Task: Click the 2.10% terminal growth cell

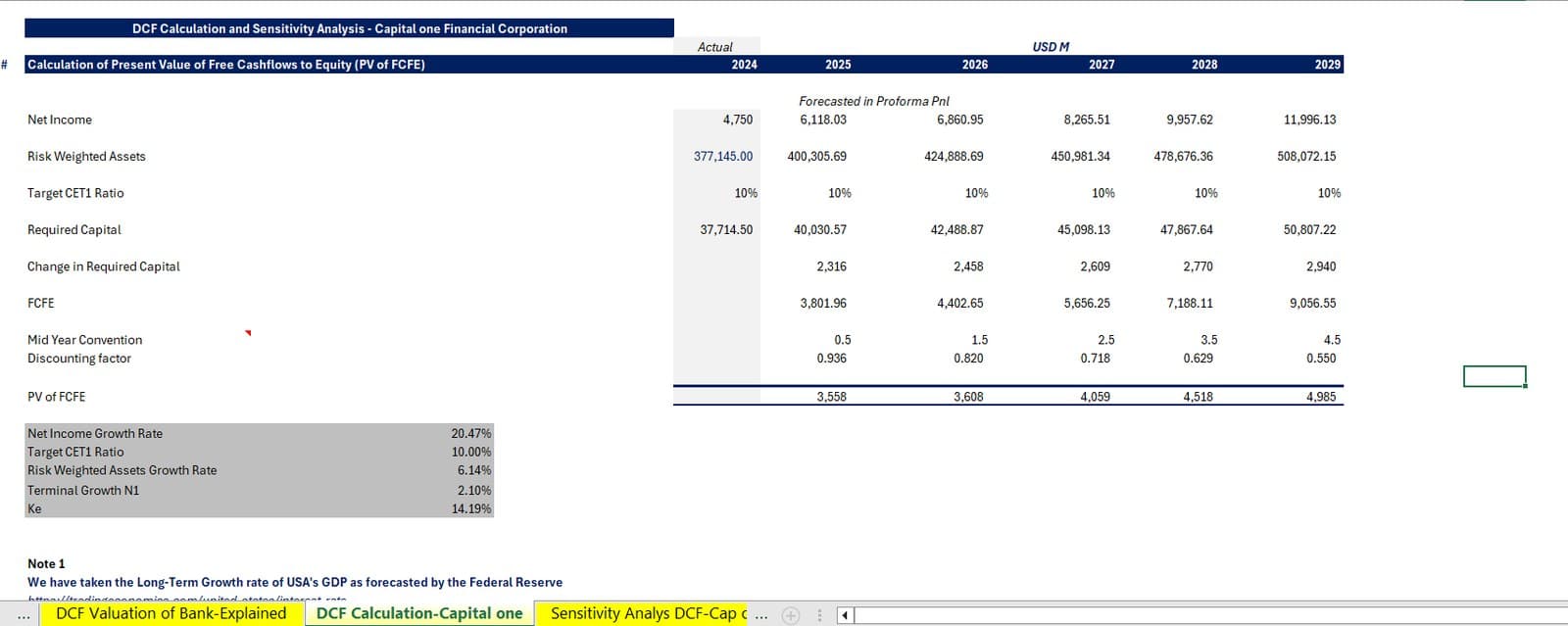Action: pos(474,491)
